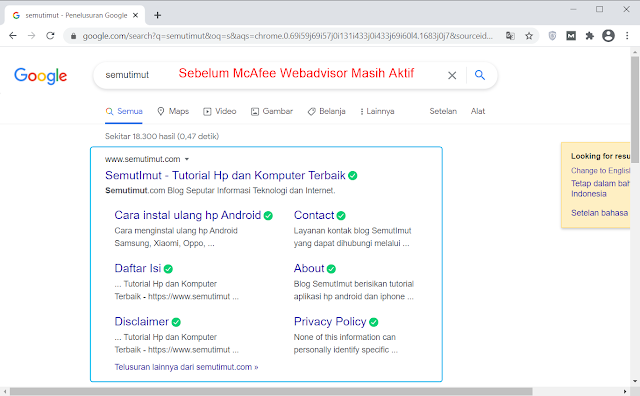Open the Setelan bahasa link
This screenshot has width=640, height=396.
pyautogui.click(x=599, y=213)
